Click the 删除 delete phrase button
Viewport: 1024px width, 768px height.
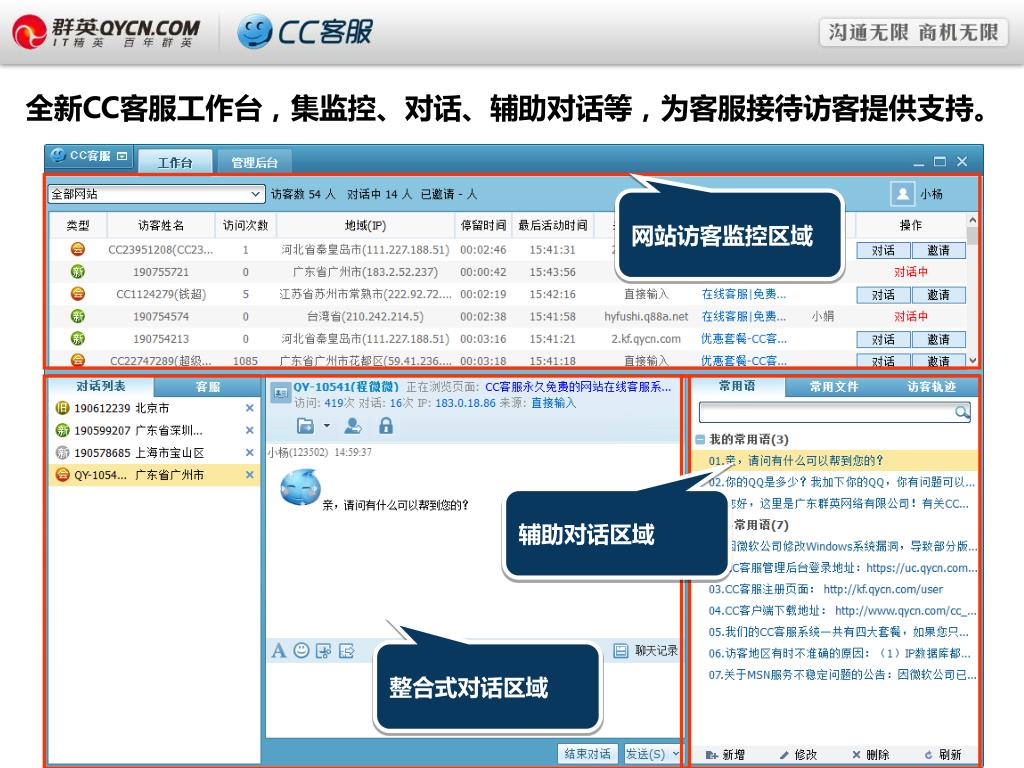point(871,755)
